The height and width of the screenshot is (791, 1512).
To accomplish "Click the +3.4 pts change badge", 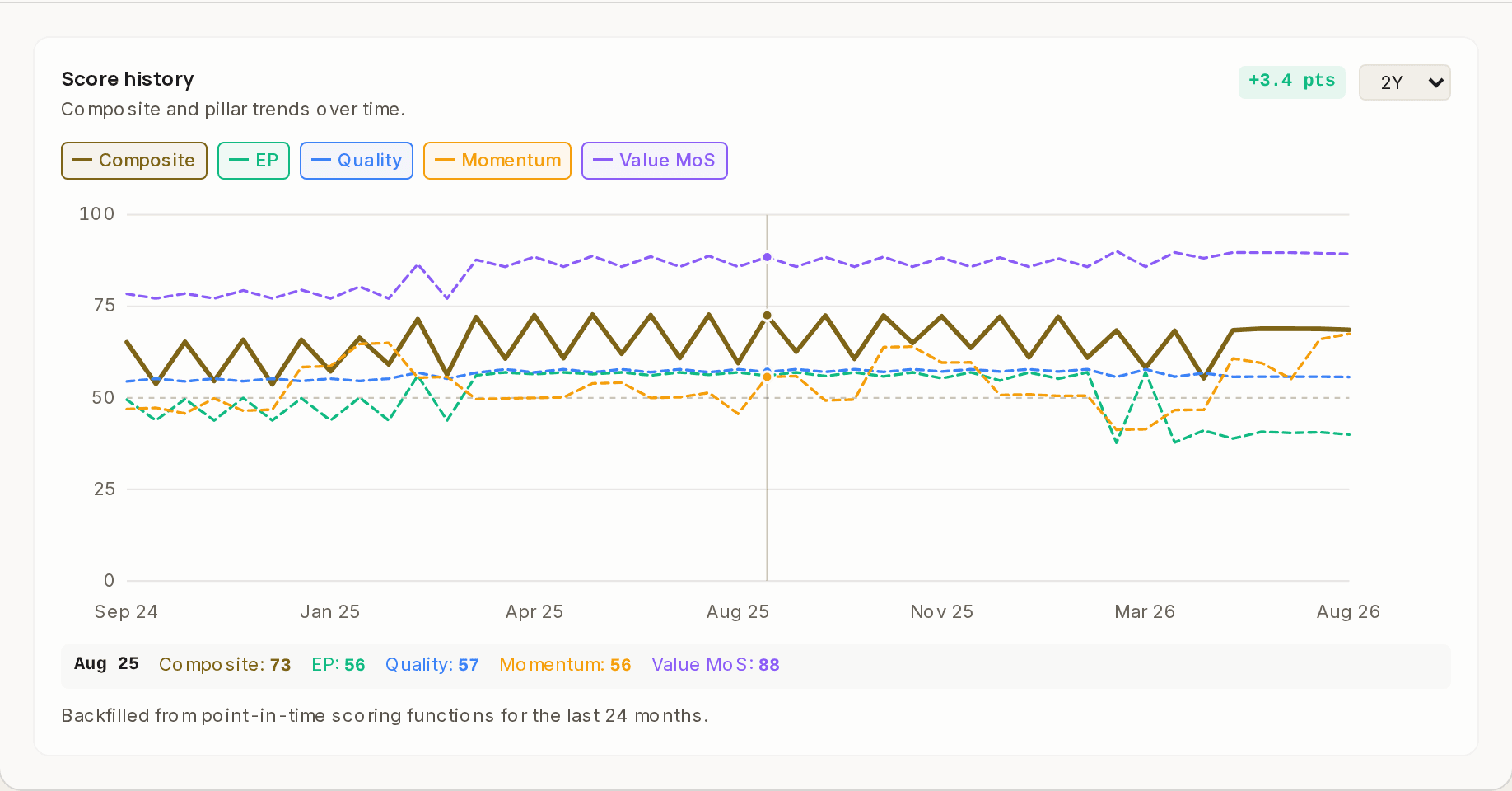I will [1291, 82].
